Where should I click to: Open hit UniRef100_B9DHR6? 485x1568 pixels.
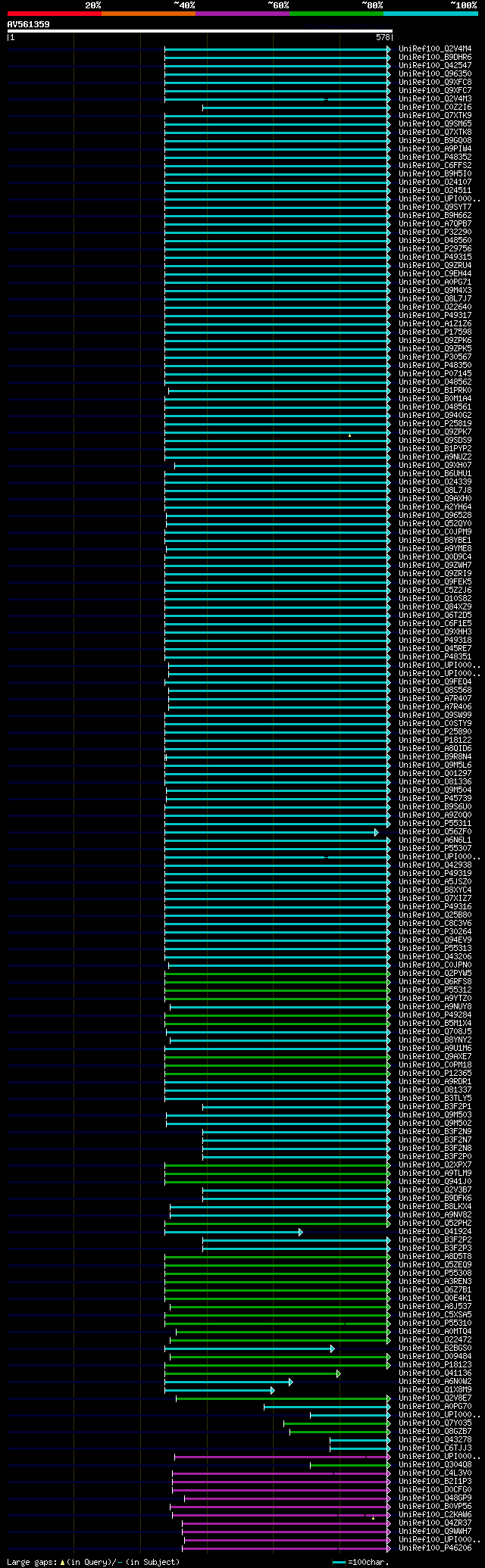tap(435, 58)
